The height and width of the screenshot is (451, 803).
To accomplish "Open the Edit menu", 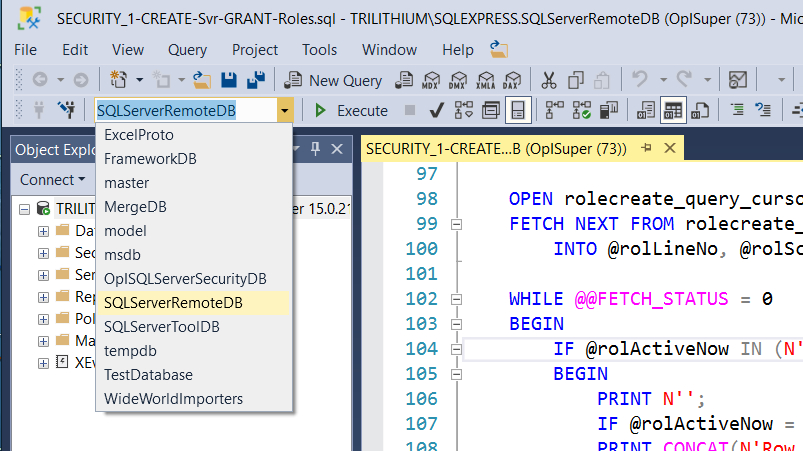I will (75, 50).
